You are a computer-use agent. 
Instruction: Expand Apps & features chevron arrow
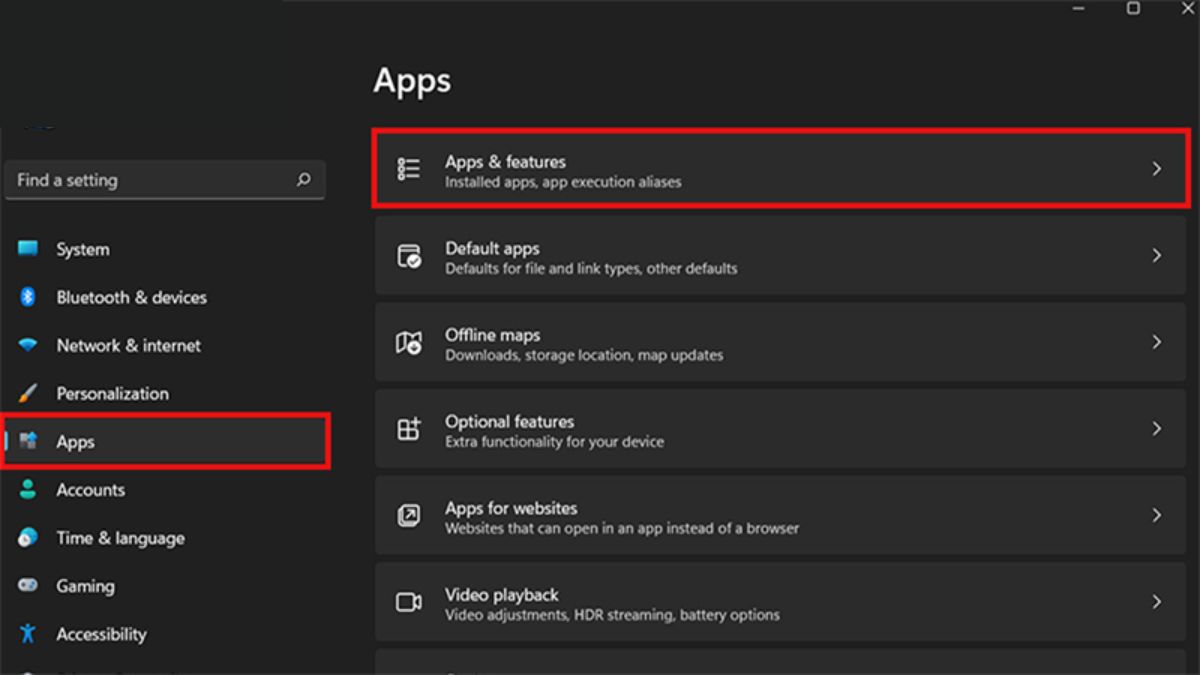tap(1156, 170)
